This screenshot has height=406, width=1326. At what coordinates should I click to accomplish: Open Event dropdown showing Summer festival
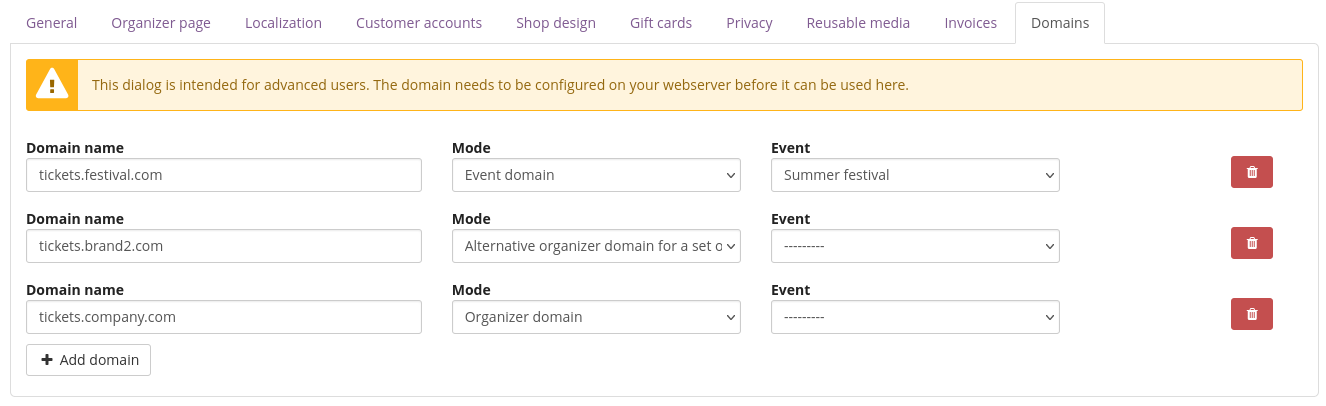(x=915, y=175)
